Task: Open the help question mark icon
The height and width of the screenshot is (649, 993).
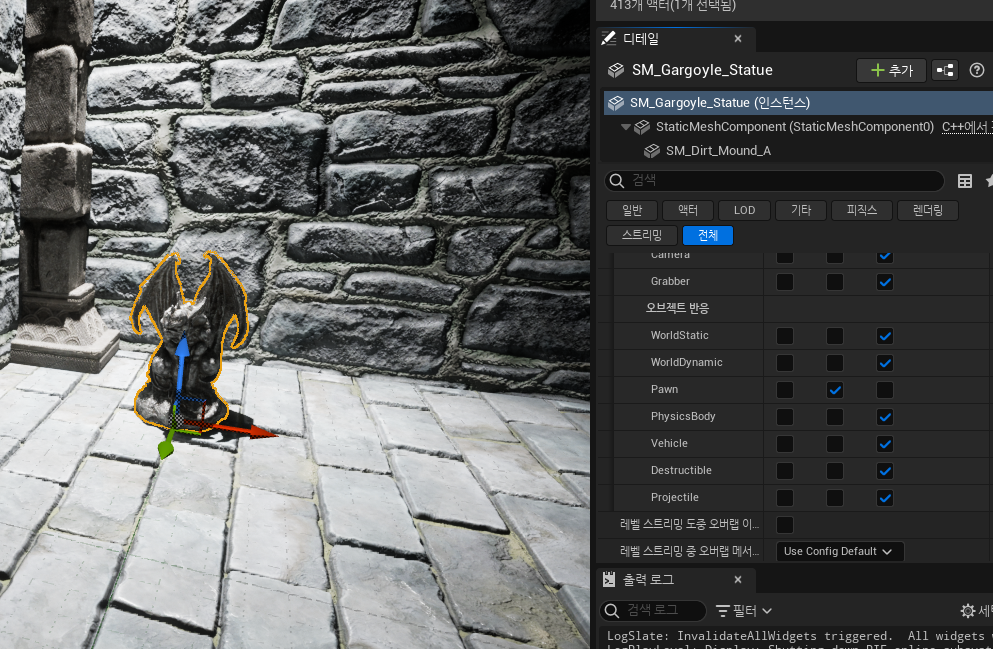Action: pyautogui.click(x=977, y=70)
